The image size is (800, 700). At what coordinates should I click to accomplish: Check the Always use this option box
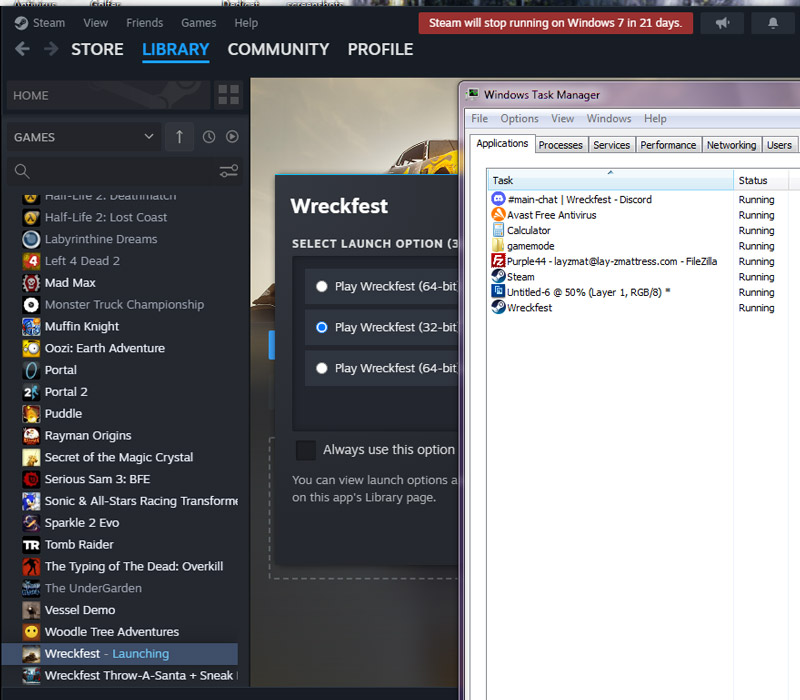tap(306, 450)
